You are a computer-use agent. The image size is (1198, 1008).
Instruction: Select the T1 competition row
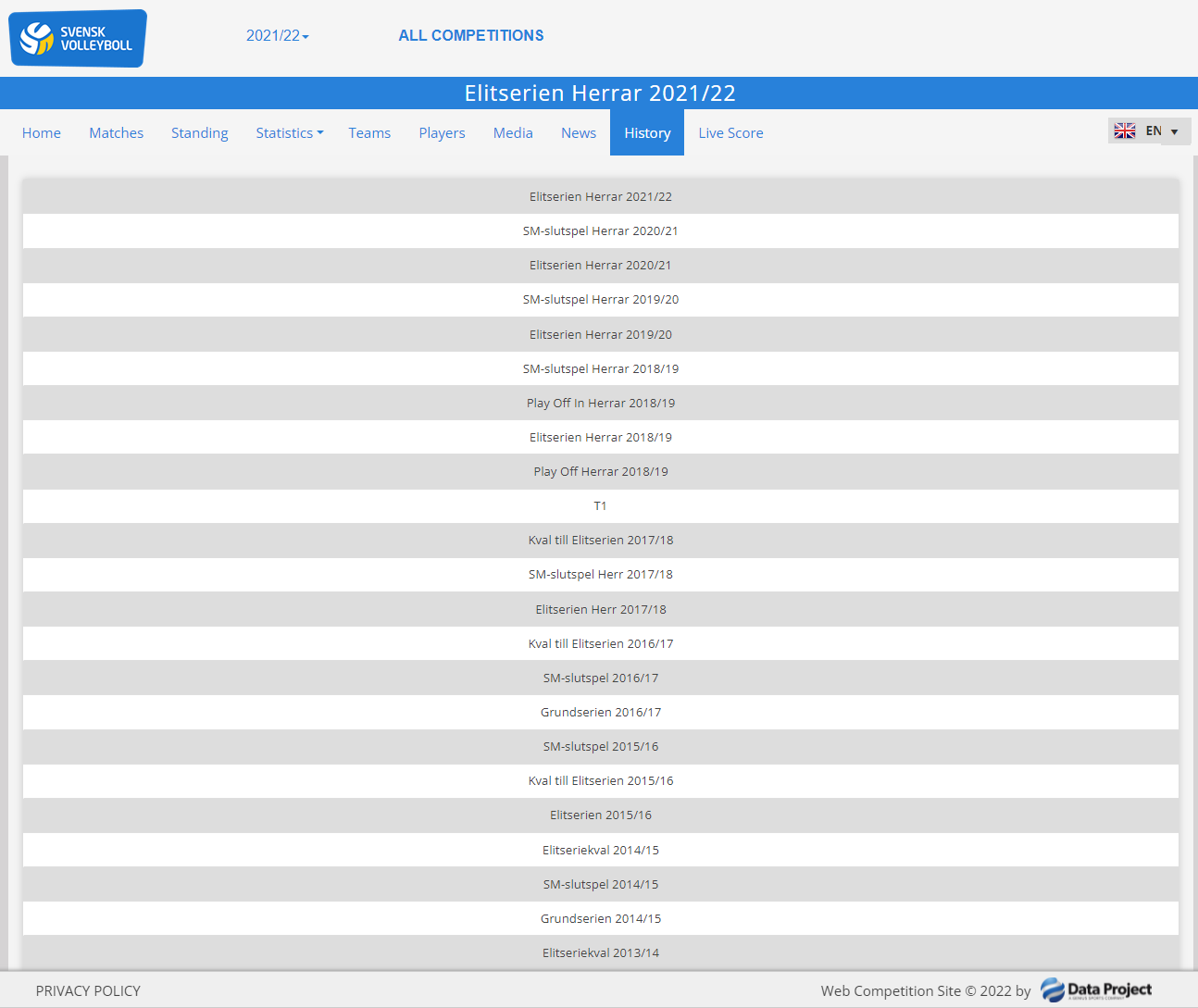(601, 505)
